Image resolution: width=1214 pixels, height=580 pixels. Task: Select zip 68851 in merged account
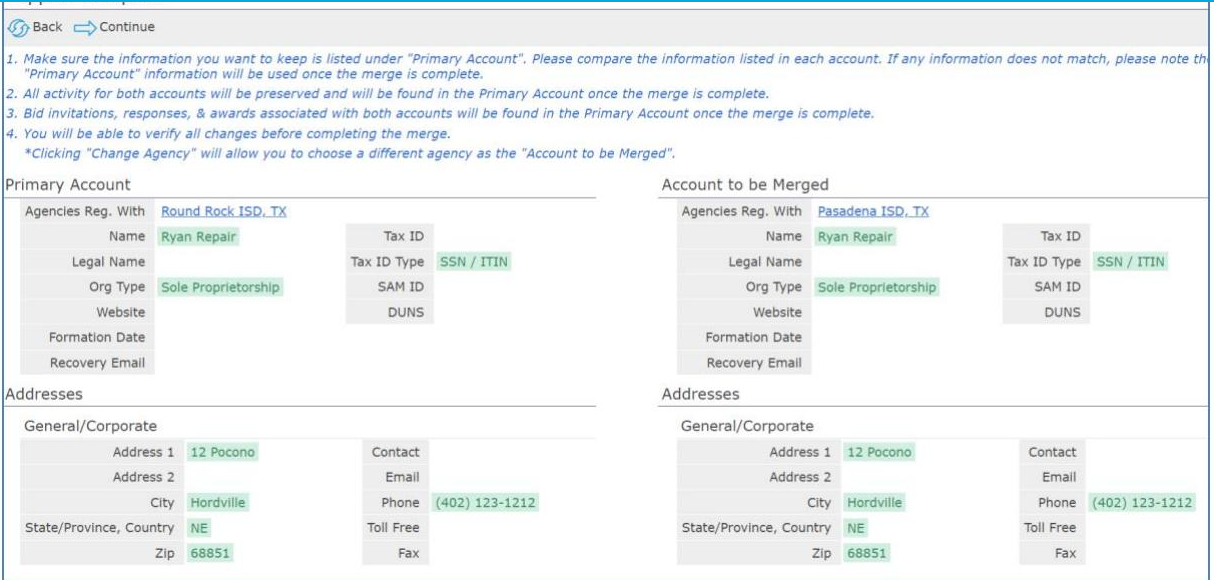[x=866, y=553]
